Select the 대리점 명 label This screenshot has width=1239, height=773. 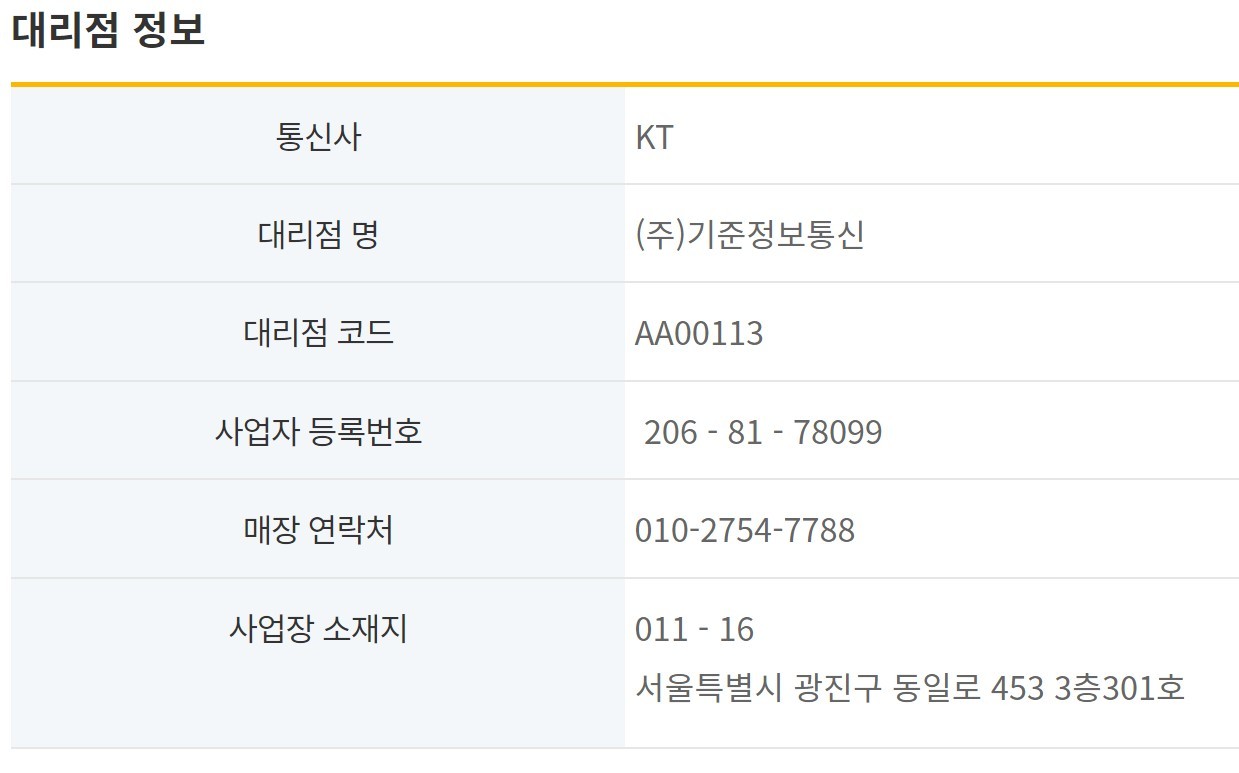(x=318, y=235)
